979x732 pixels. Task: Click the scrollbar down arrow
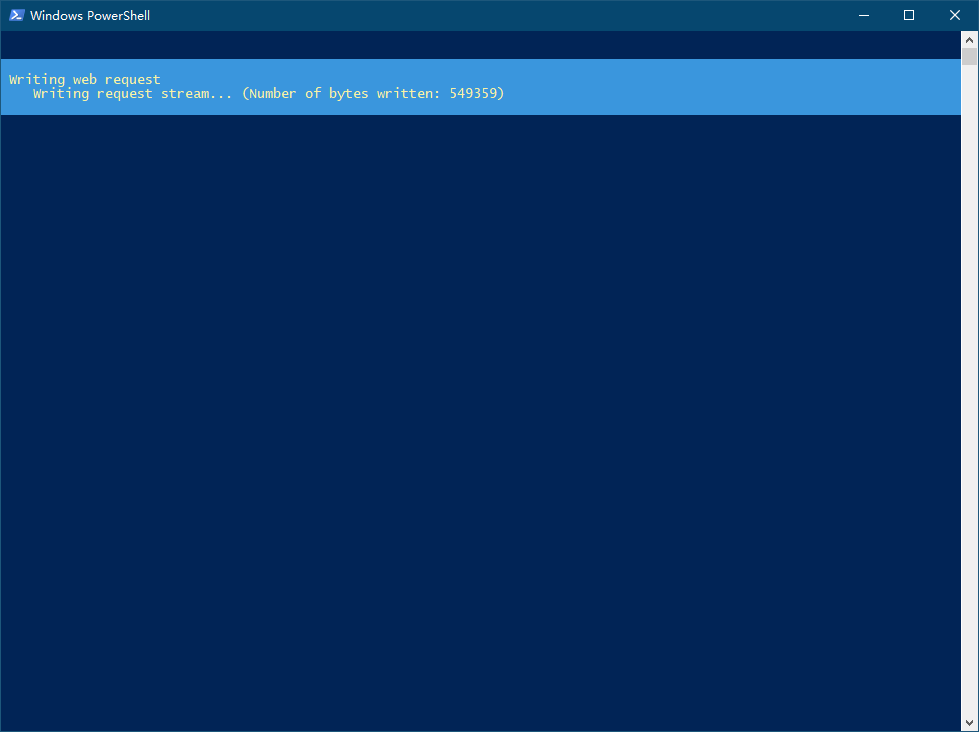[969, 722]
